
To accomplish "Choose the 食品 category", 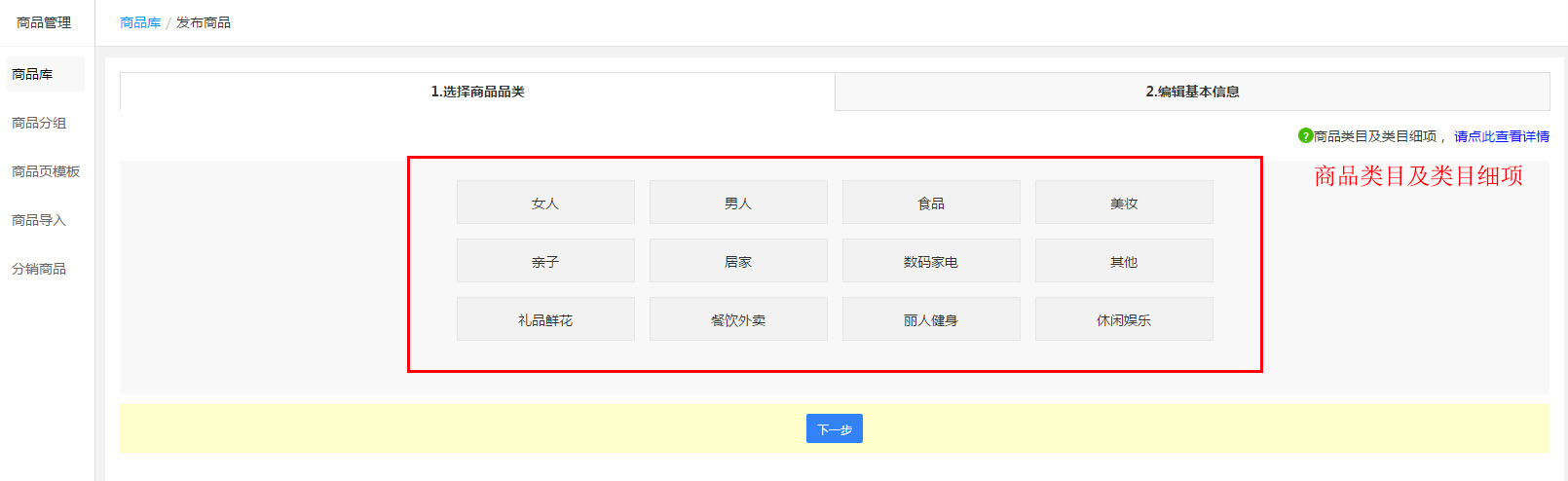I will tap(931, 203).
